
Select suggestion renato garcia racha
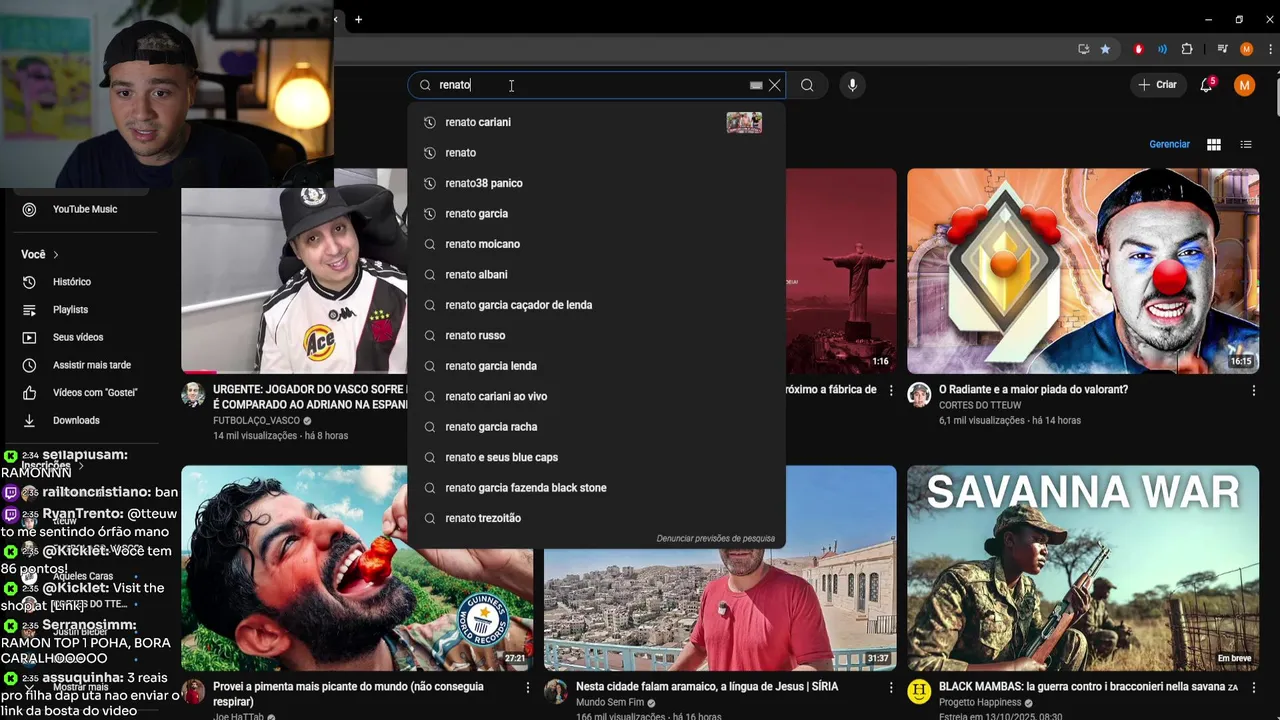(x=596, y=427)
